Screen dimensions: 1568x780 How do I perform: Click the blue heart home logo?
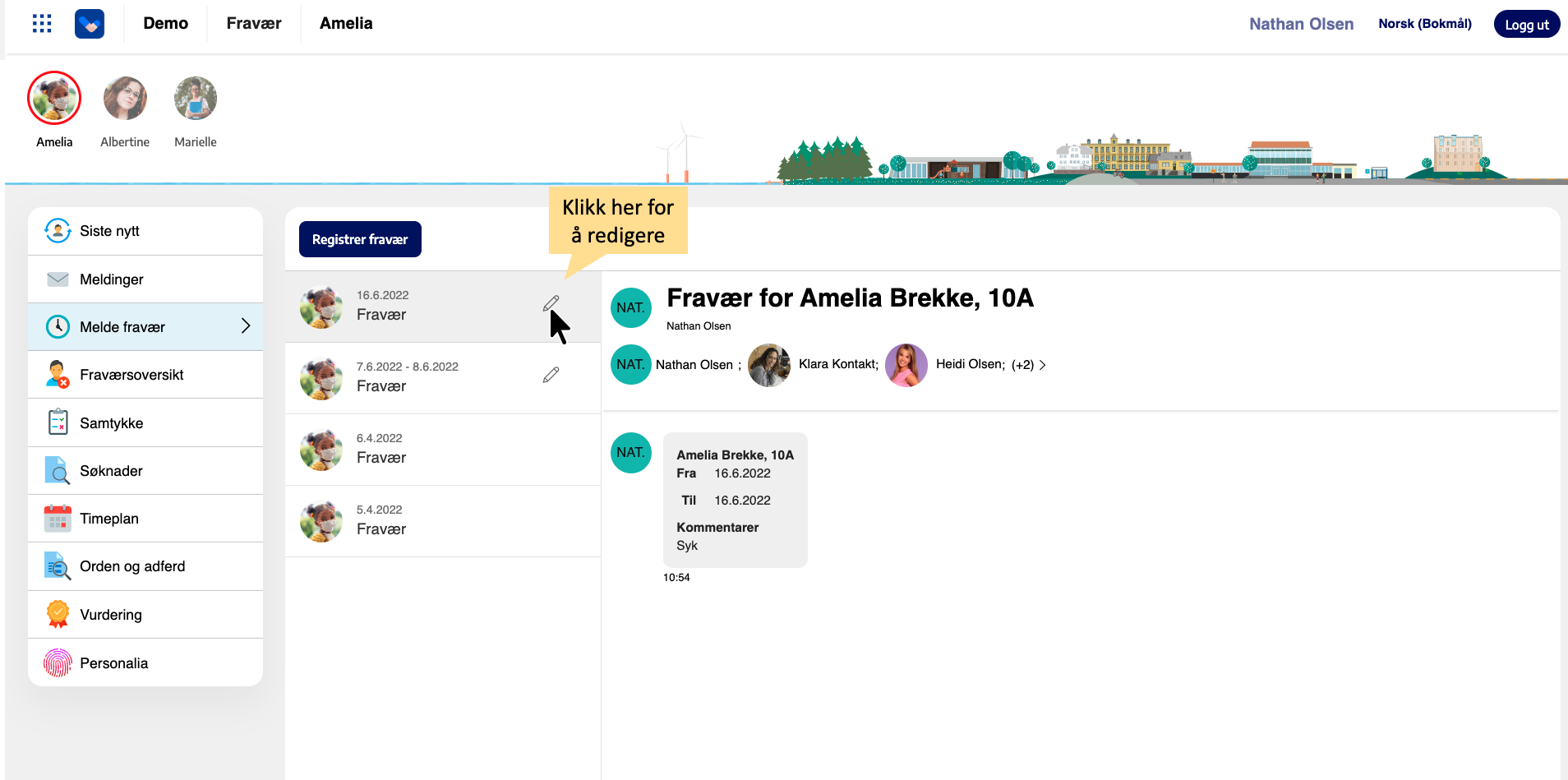(x=90, y=24)
